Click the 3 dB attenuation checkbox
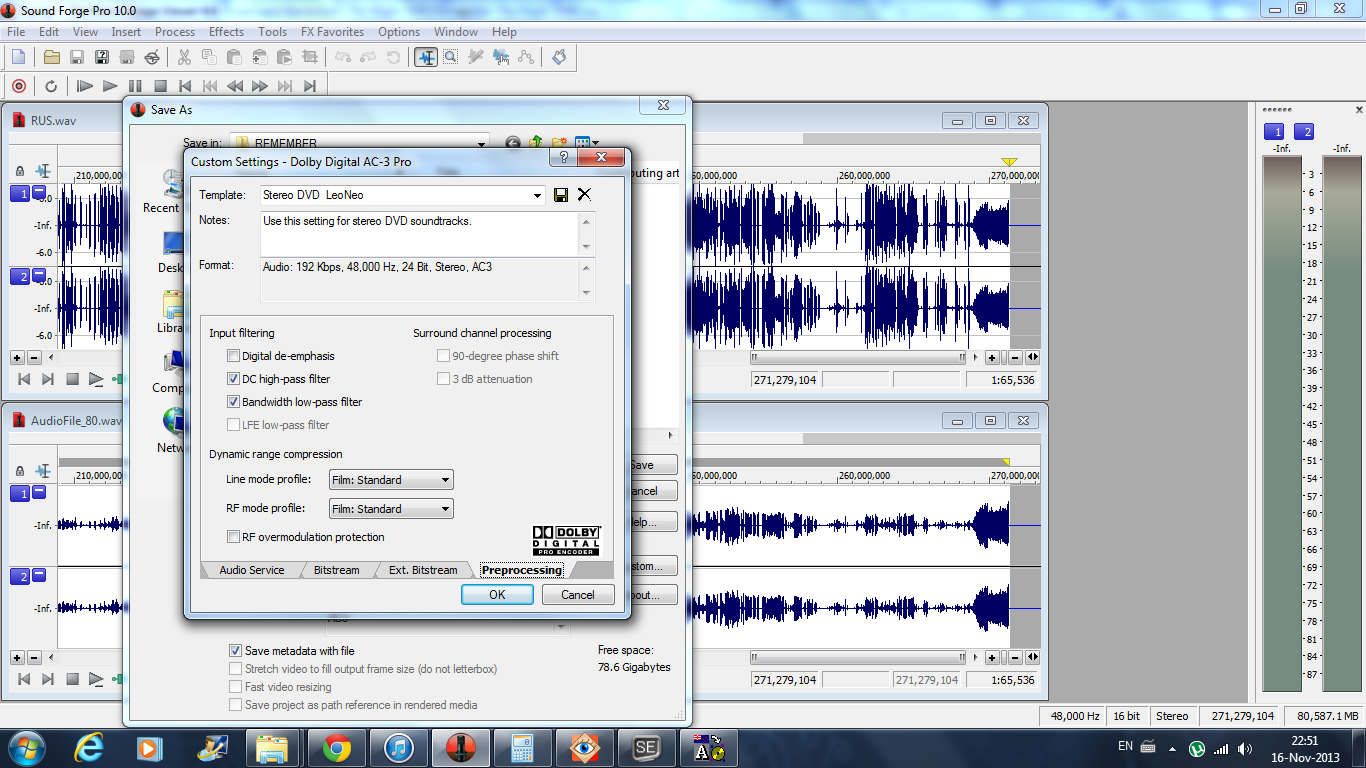1366x768 pixels. coord(444,379)
